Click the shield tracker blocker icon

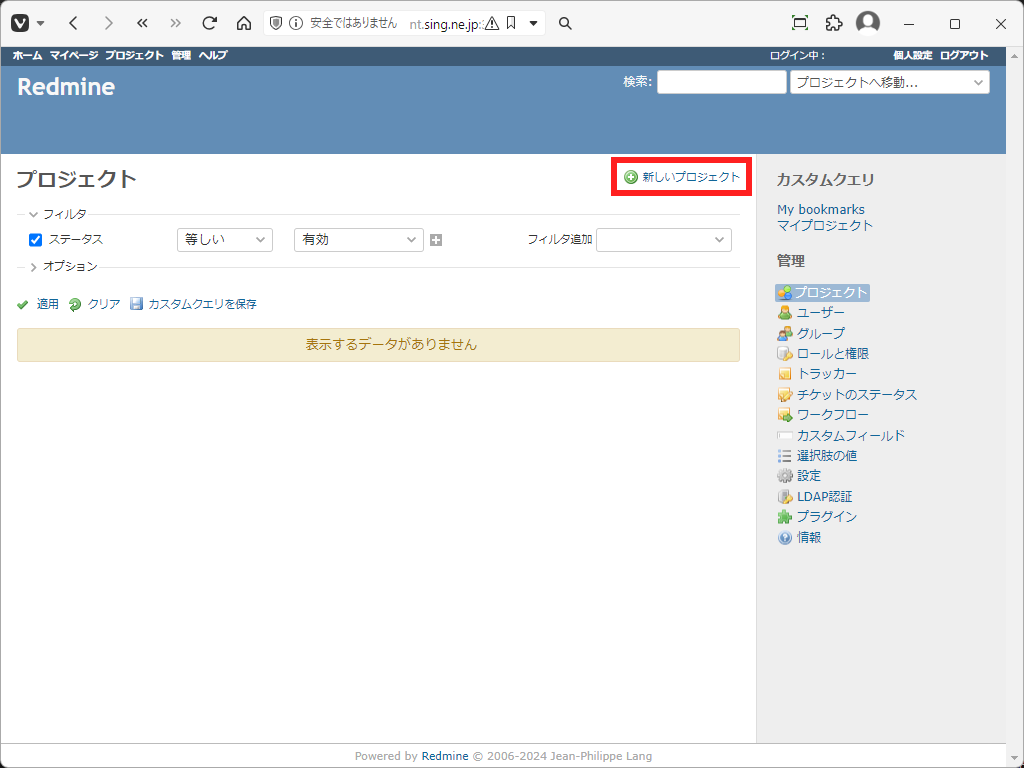pos(276,24)
